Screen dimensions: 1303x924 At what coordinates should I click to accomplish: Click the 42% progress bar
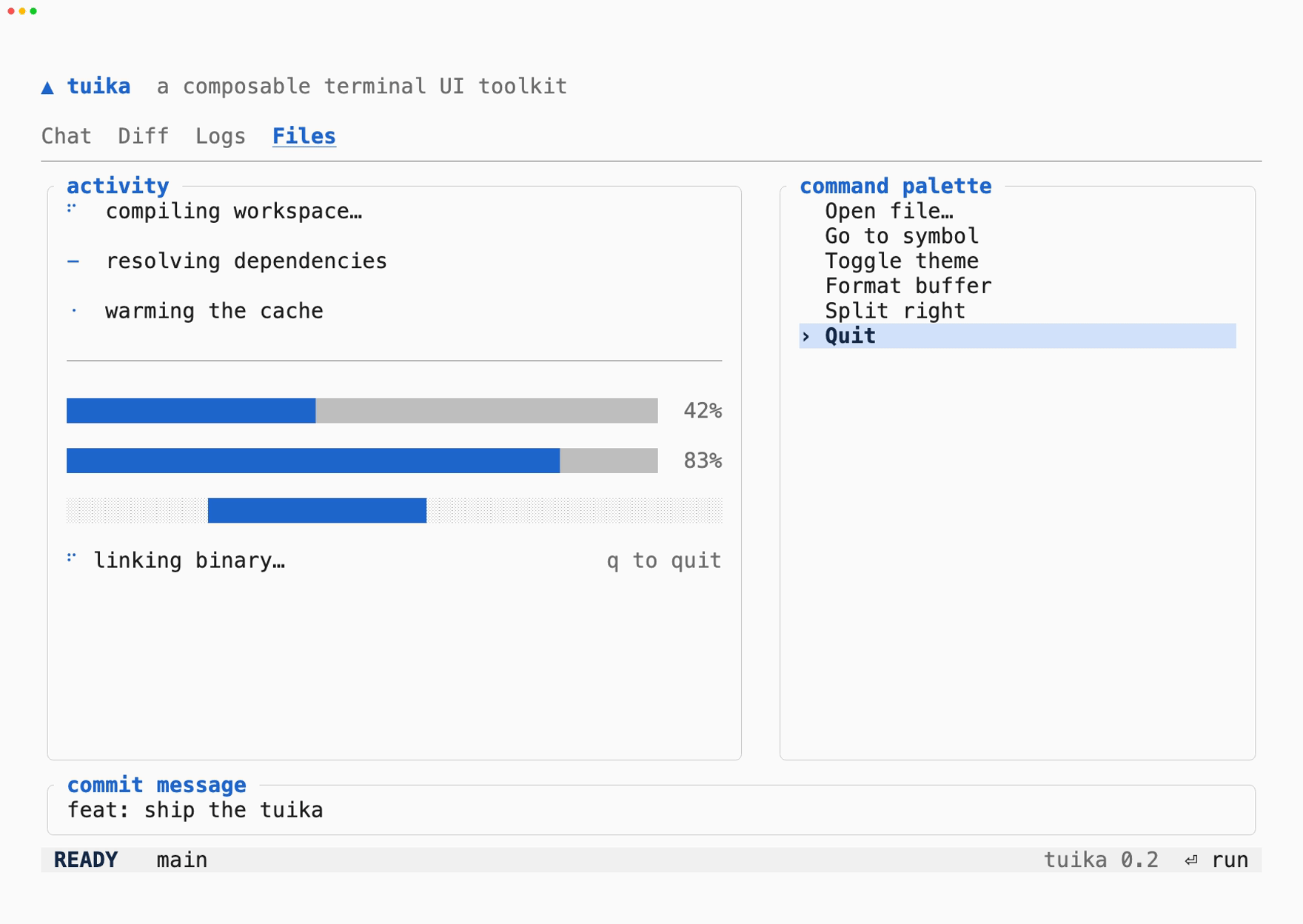pyautogui.click(x=362, y=411)
